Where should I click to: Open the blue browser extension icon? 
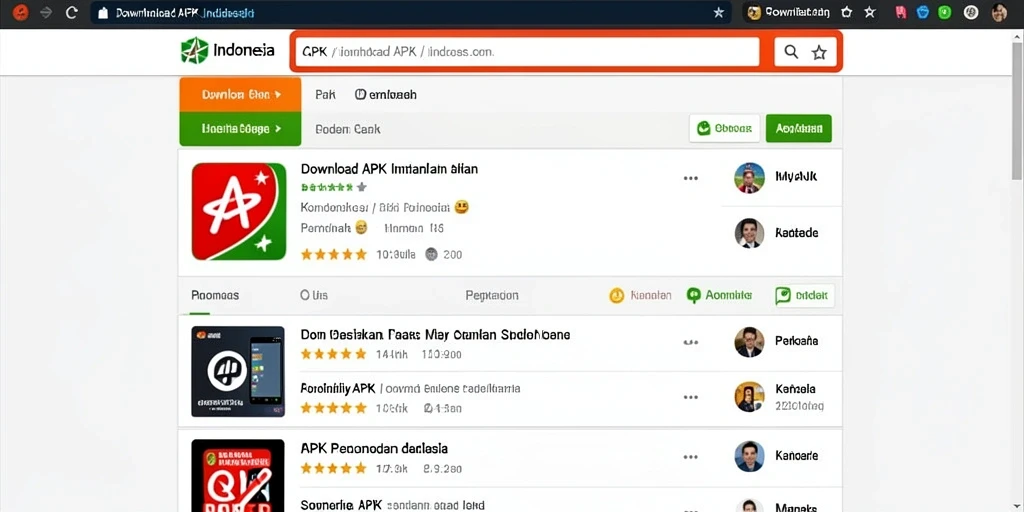pyautogui.click(x=922, y=12)
